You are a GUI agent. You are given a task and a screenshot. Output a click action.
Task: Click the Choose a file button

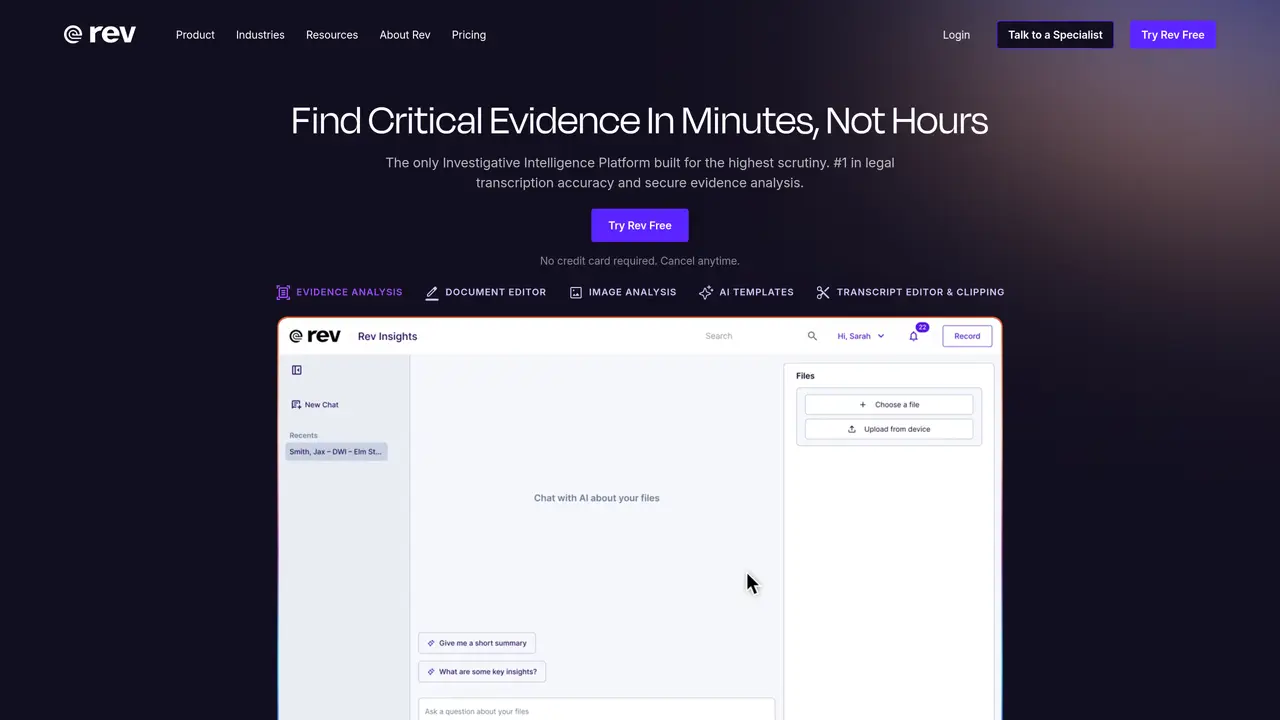click(889, 405)
